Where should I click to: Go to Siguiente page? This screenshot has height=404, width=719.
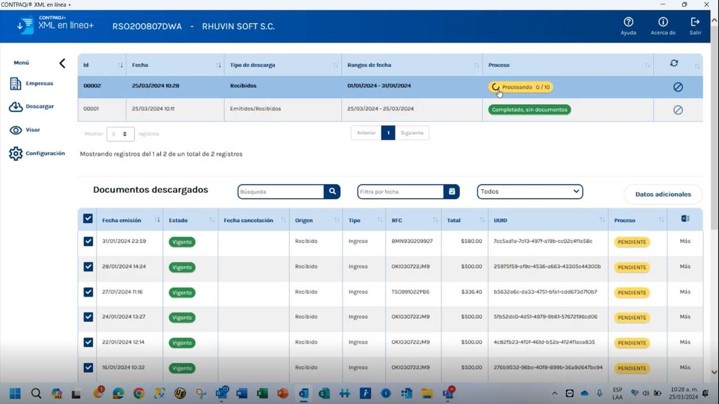click(x=412, y=133)
